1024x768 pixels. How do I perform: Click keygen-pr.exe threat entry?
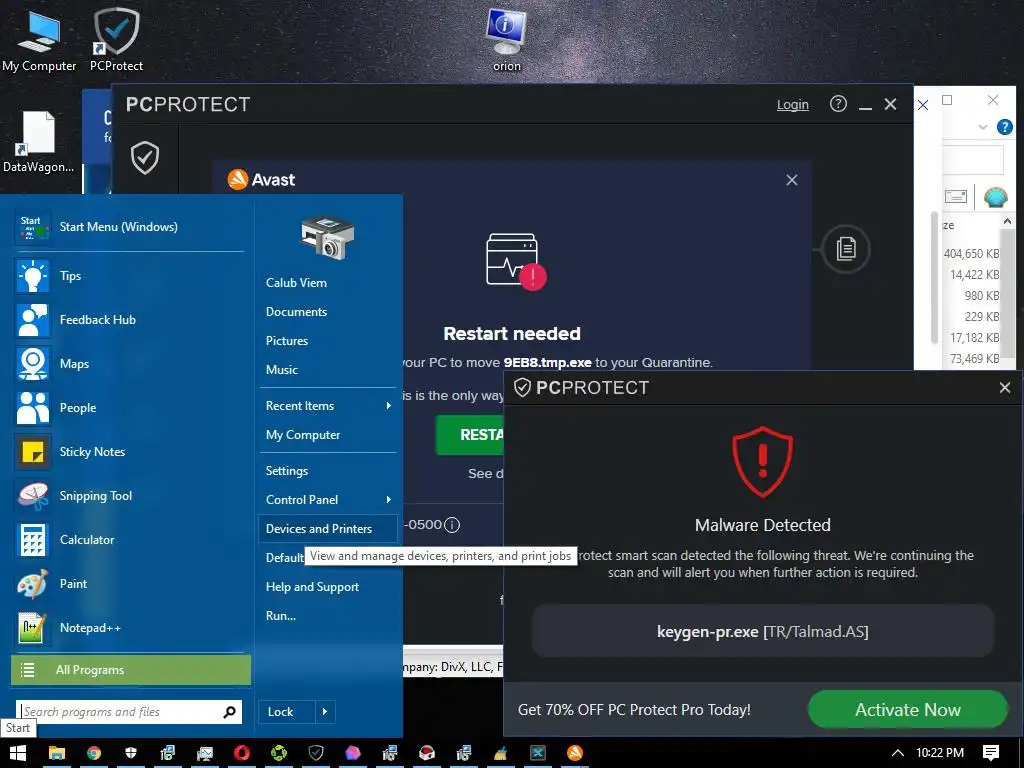coord(762,632)
